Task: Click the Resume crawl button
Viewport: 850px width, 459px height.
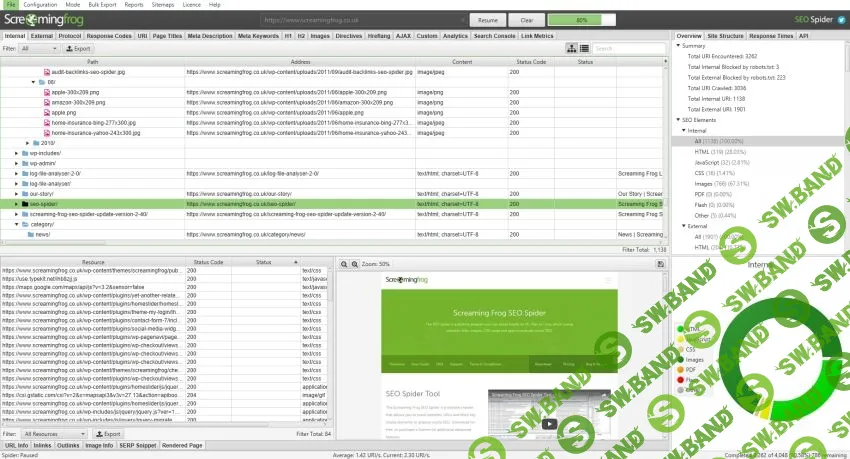Action: pyautogui.click(x=488, y=20)
